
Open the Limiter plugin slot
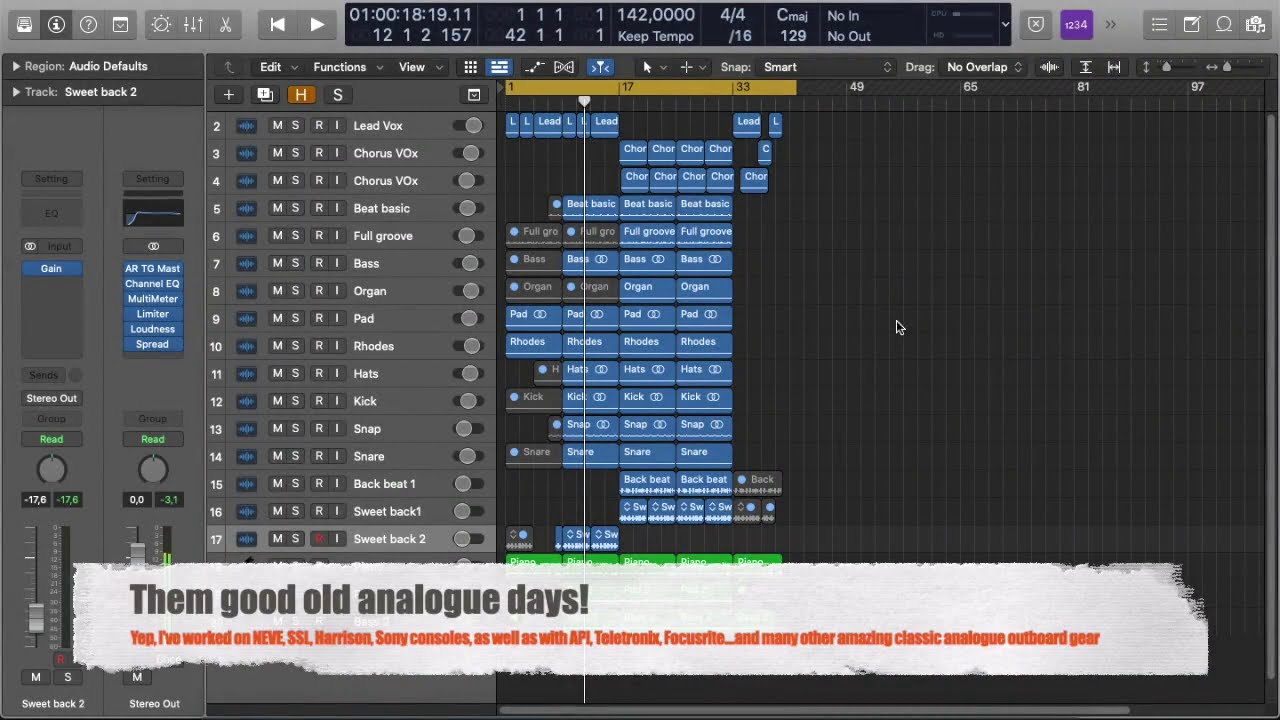click(152, 314)
